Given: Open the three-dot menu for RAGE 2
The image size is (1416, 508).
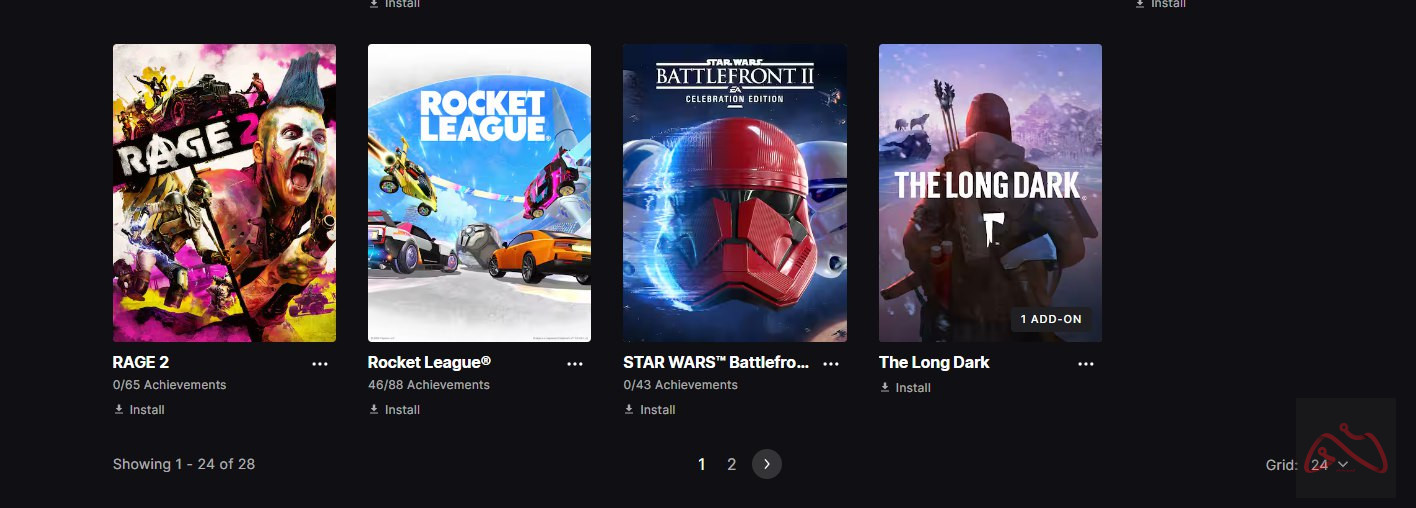Looking at the screenshot, I should [x=320, y=364].
